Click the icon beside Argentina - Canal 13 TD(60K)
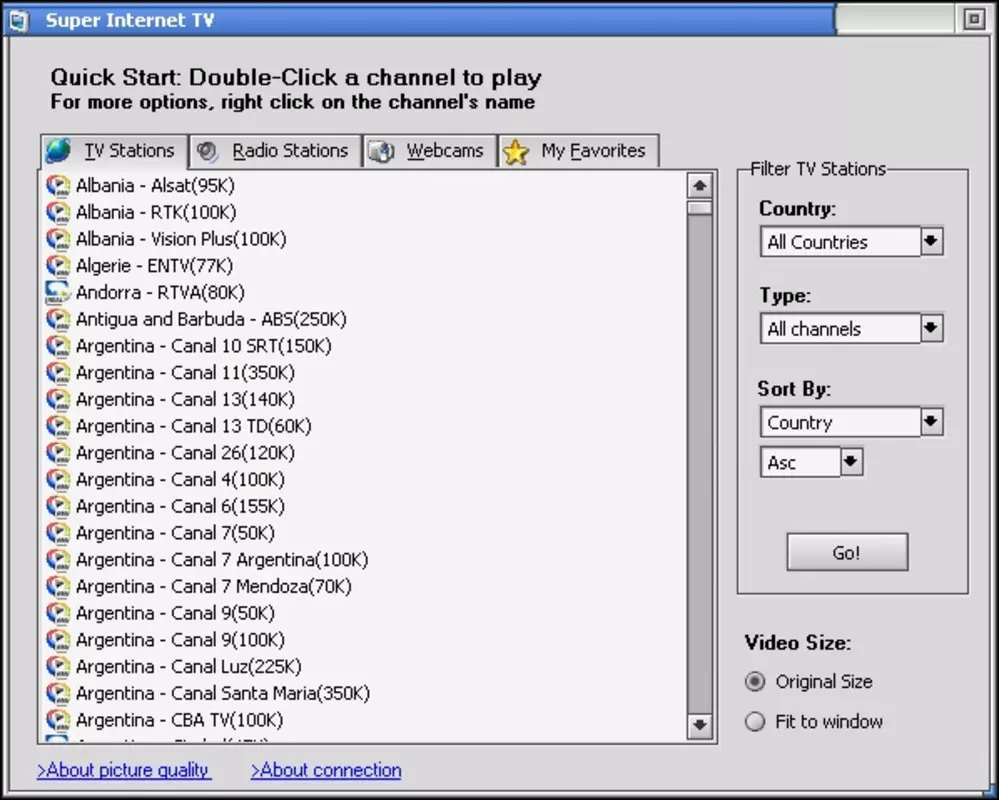 click(58, 427)
